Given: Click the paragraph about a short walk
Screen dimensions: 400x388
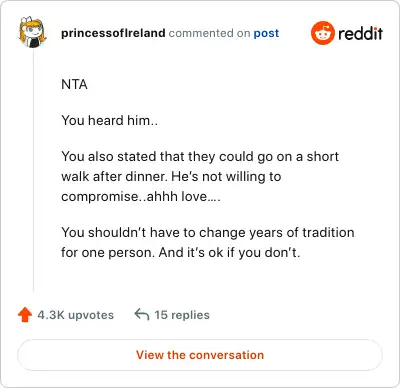Looking at the screenshot, I should pyautogui.click(x=200, y=176).
